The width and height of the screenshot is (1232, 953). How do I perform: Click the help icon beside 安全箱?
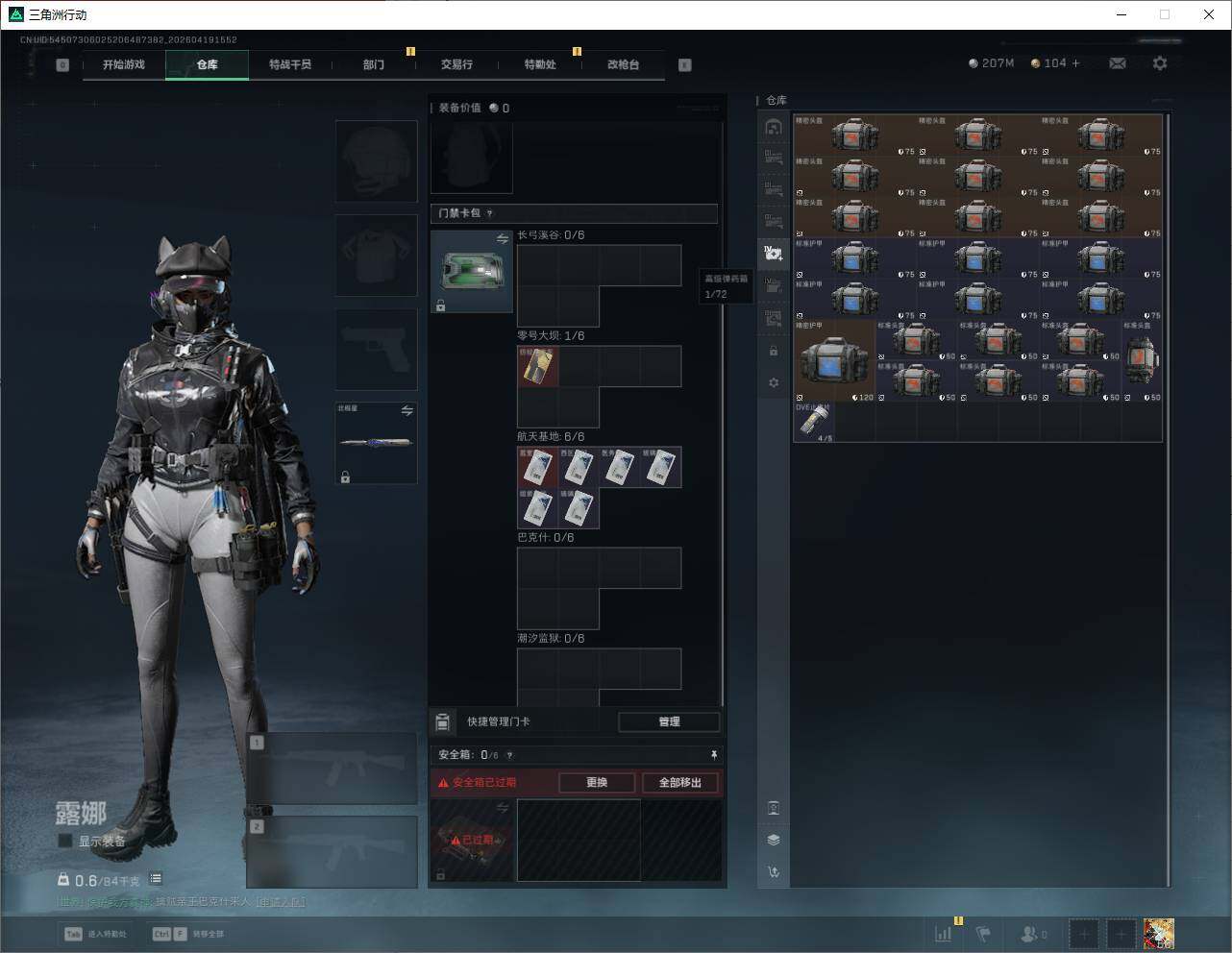[509, 755]
